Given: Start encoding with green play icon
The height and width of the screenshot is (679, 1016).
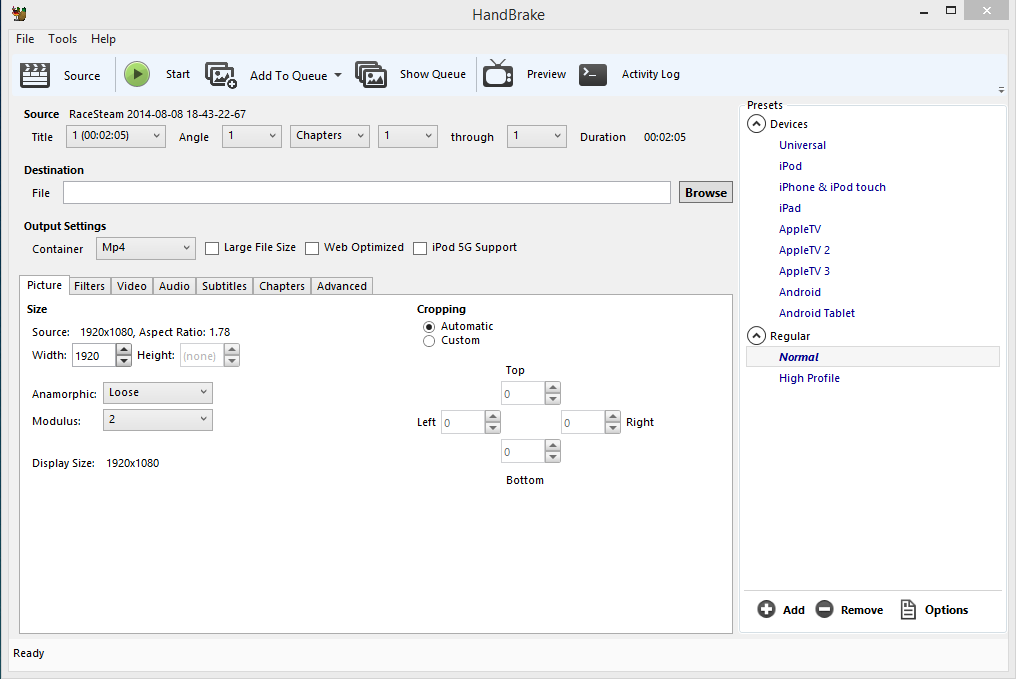Looking at the screenshot, I should click(137, 75).
